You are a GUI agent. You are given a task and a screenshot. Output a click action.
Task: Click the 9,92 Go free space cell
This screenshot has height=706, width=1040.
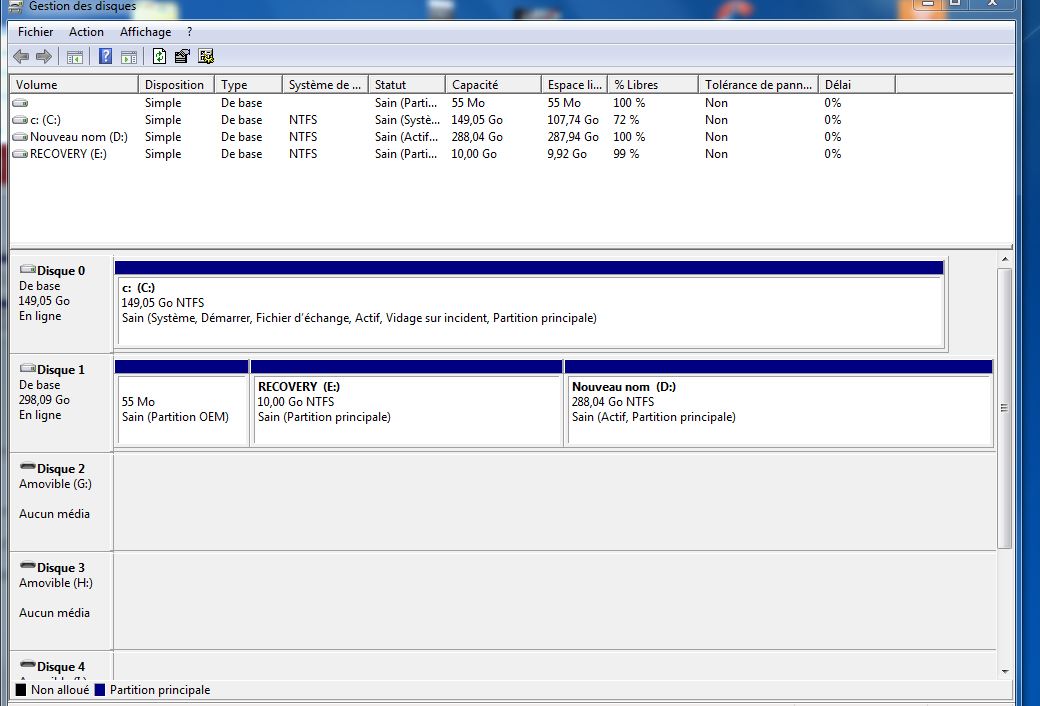(567, 154)
